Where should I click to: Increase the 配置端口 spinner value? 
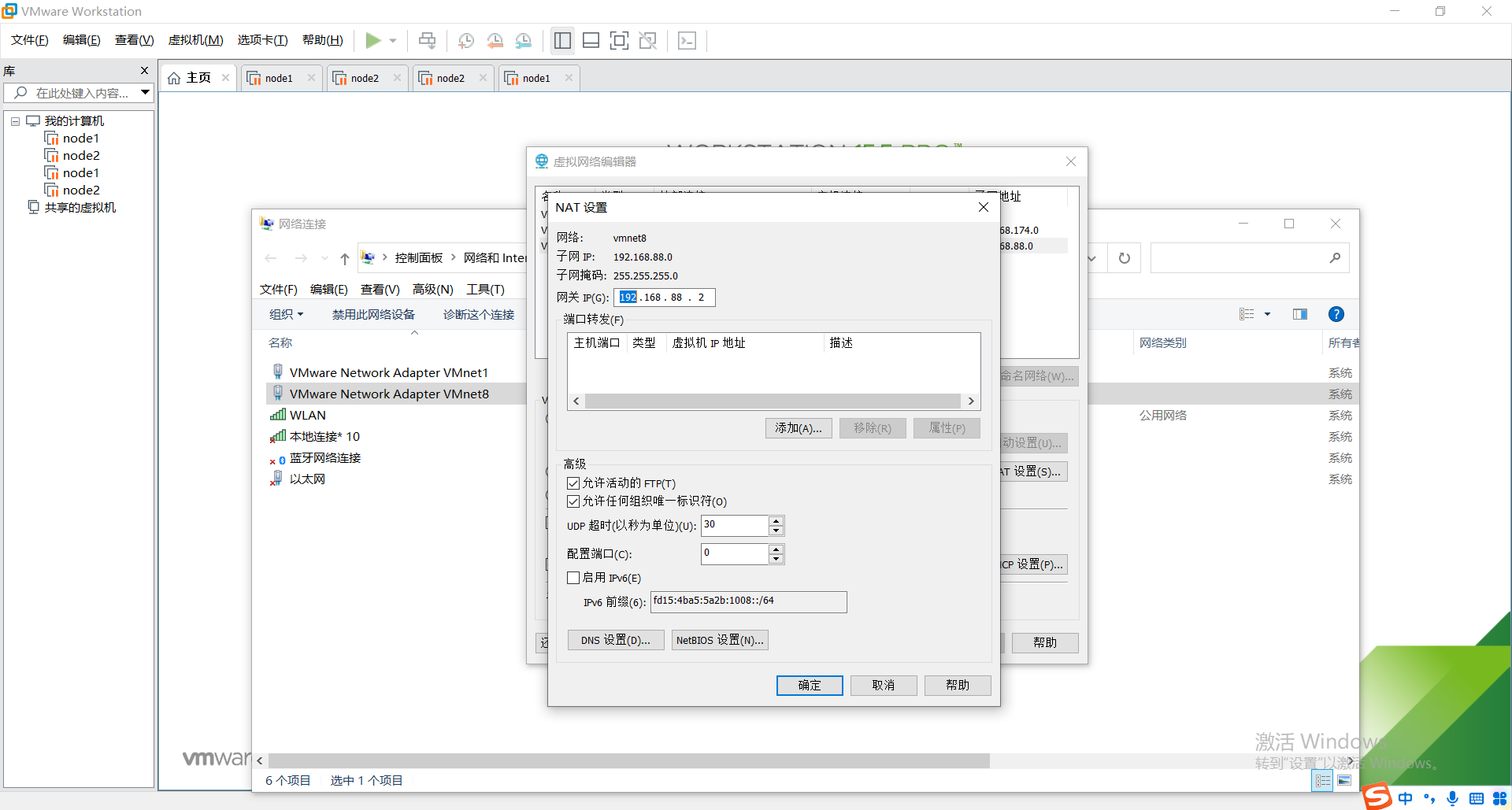coord(776,549)
